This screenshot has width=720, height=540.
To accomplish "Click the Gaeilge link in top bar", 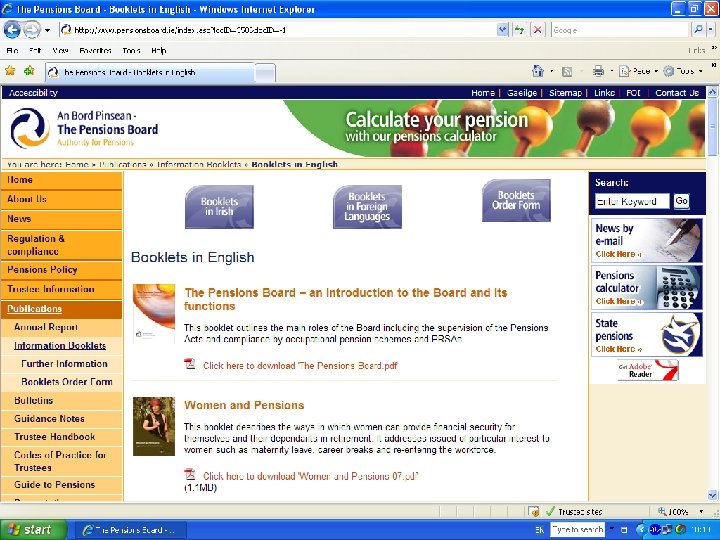I will pos(522,93).
